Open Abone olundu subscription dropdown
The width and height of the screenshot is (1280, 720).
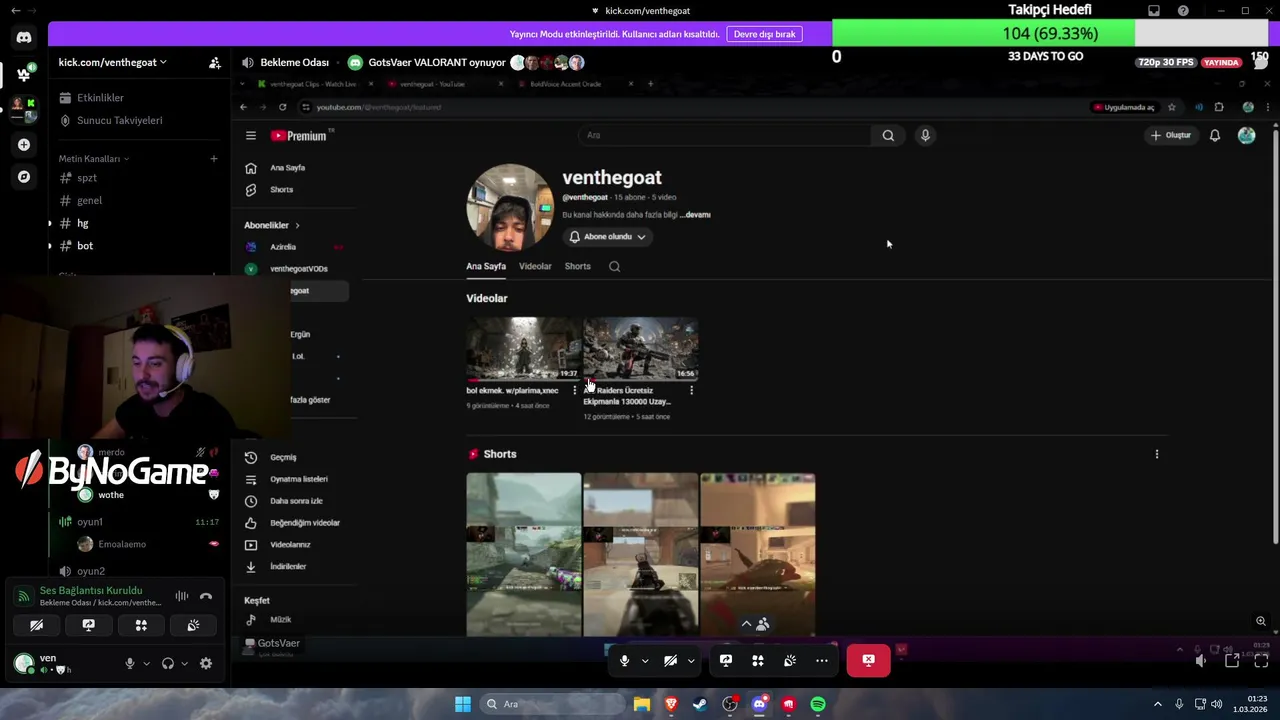(608, 237)
